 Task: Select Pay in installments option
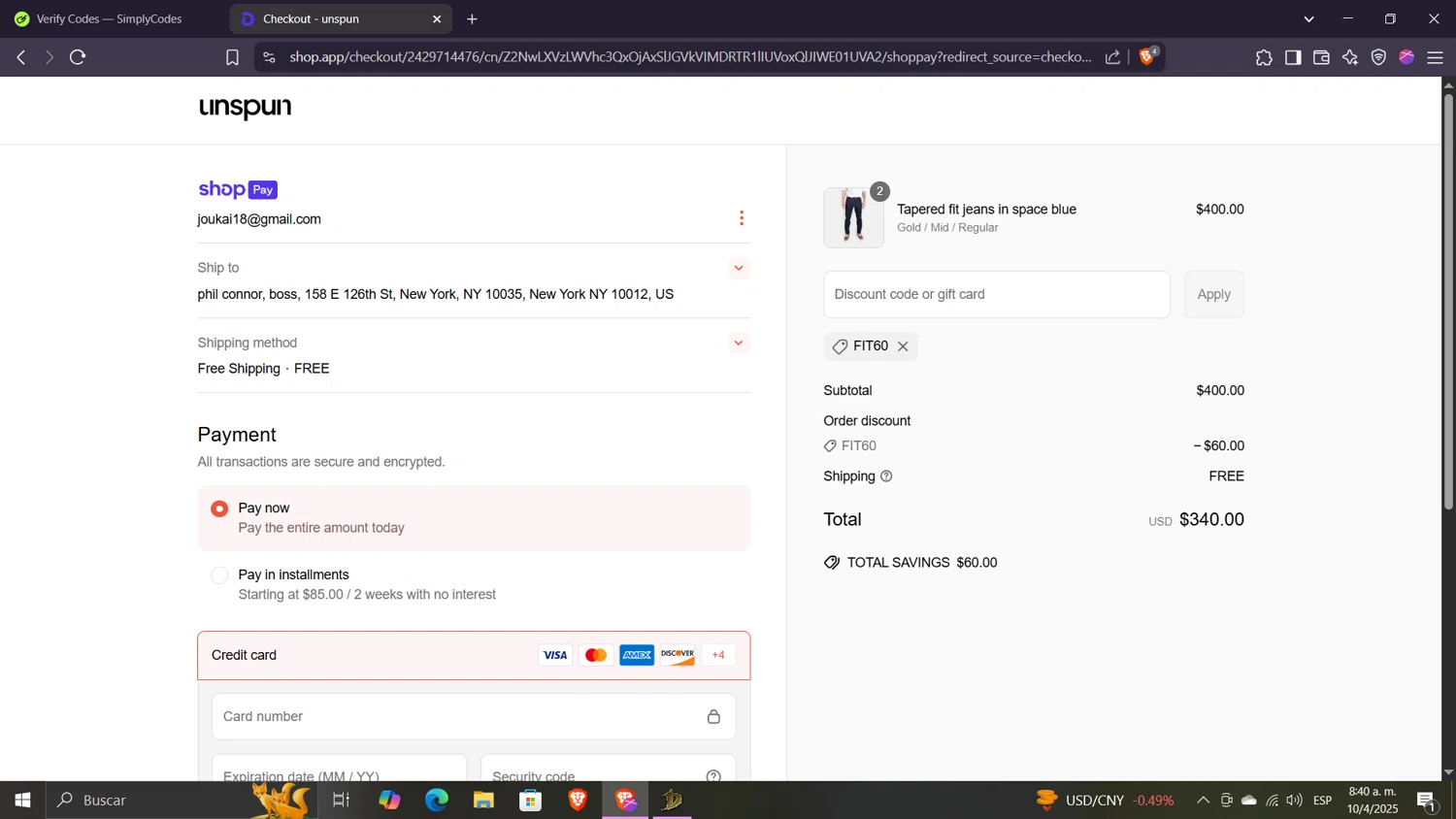click(219, 575)
